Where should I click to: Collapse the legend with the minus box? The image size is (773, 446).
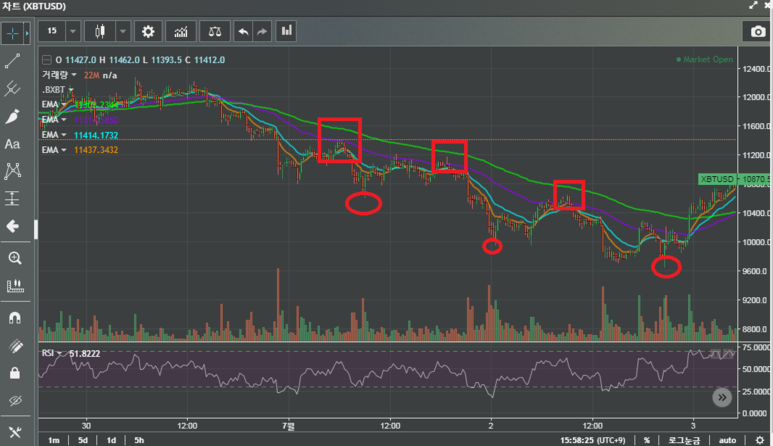(46, 60)
